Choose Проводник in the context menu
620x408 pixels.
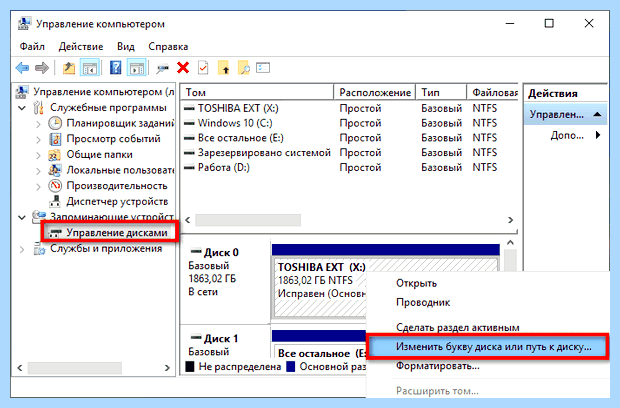[423, 302]
